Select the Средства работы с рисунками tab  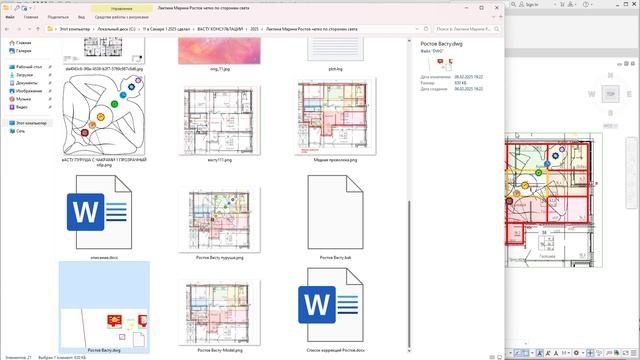122,17
